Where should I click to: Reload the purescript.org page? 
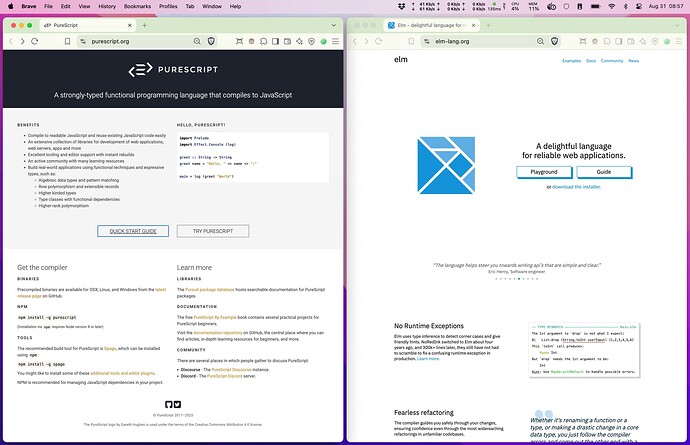pos(35,41)
